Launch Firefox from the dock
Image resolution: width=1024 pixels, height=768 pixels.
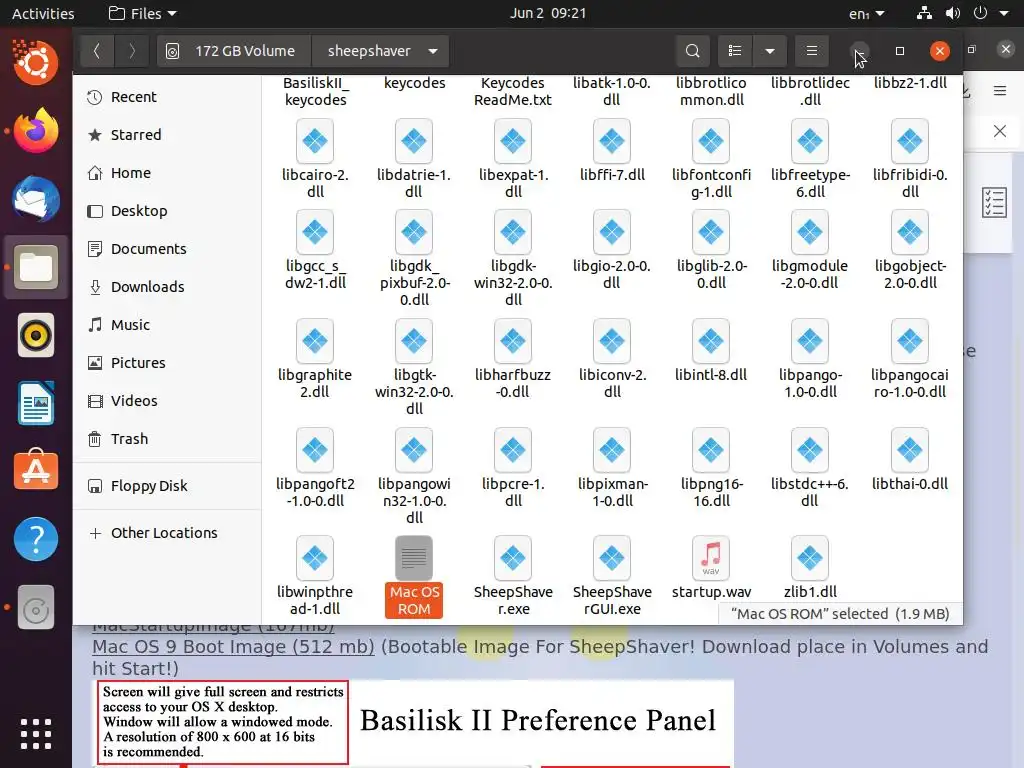(36, 131)
